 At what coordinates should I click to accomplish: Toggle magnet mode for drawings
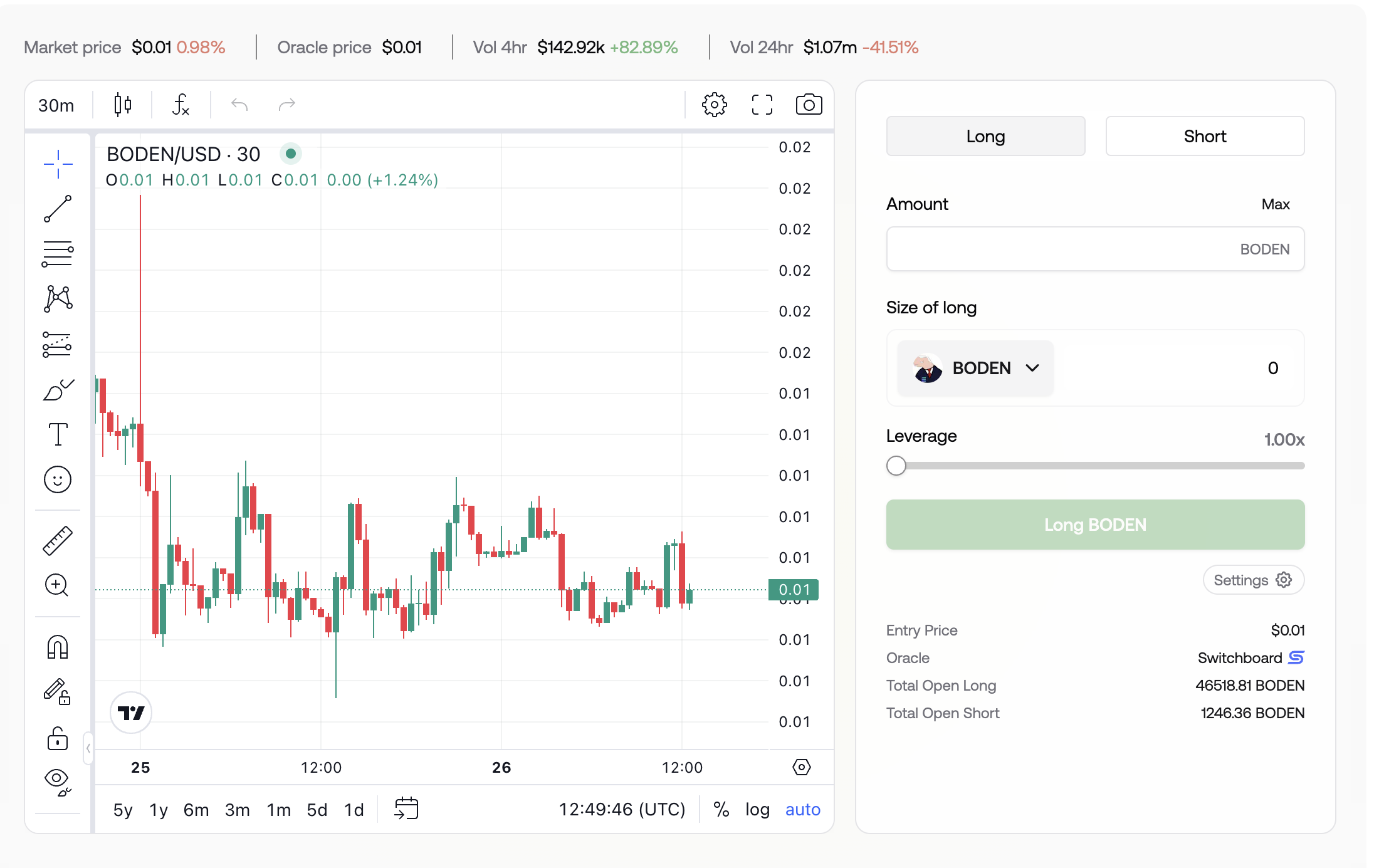tap(58, 647)
